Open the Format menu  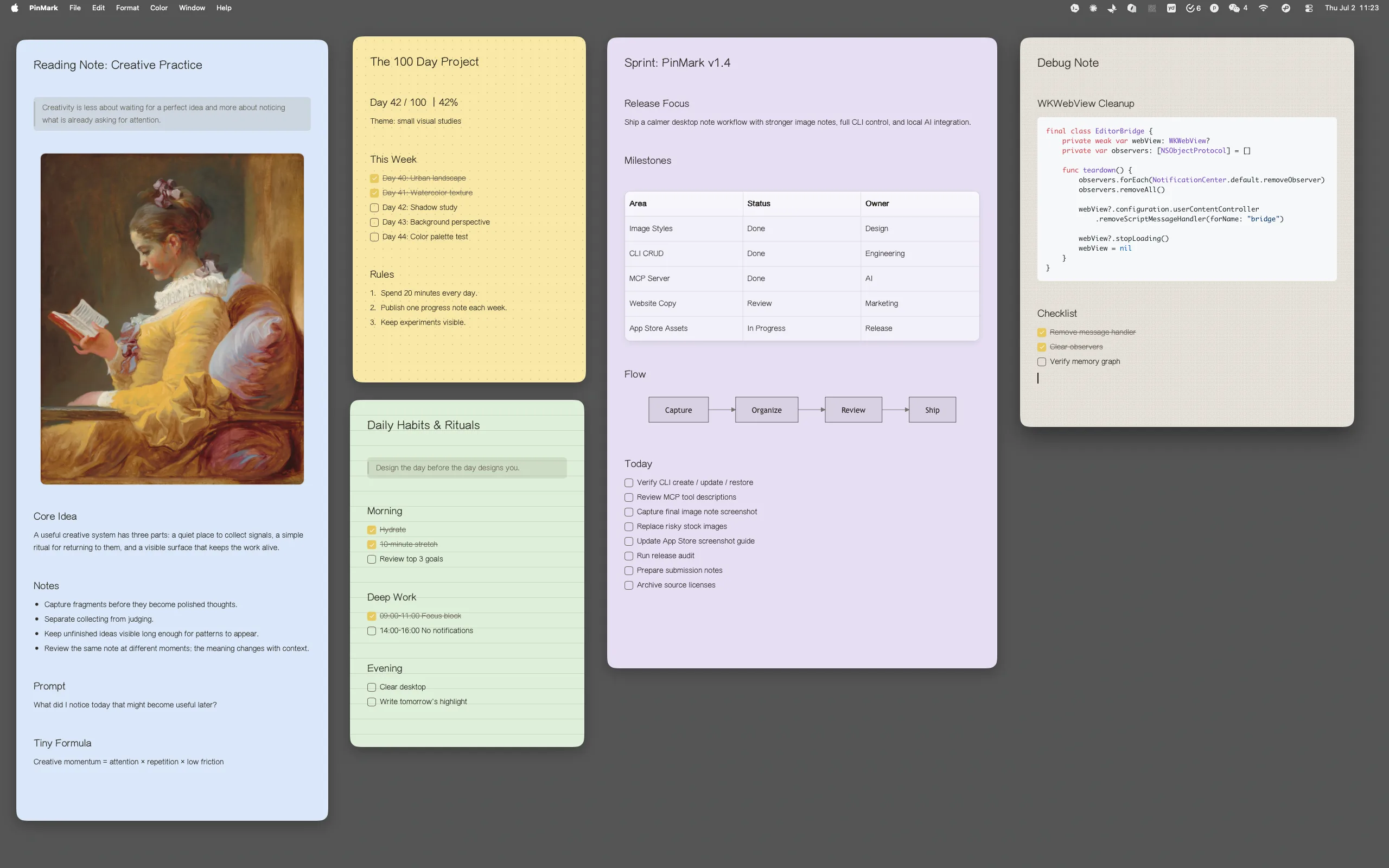coord(128,8)
